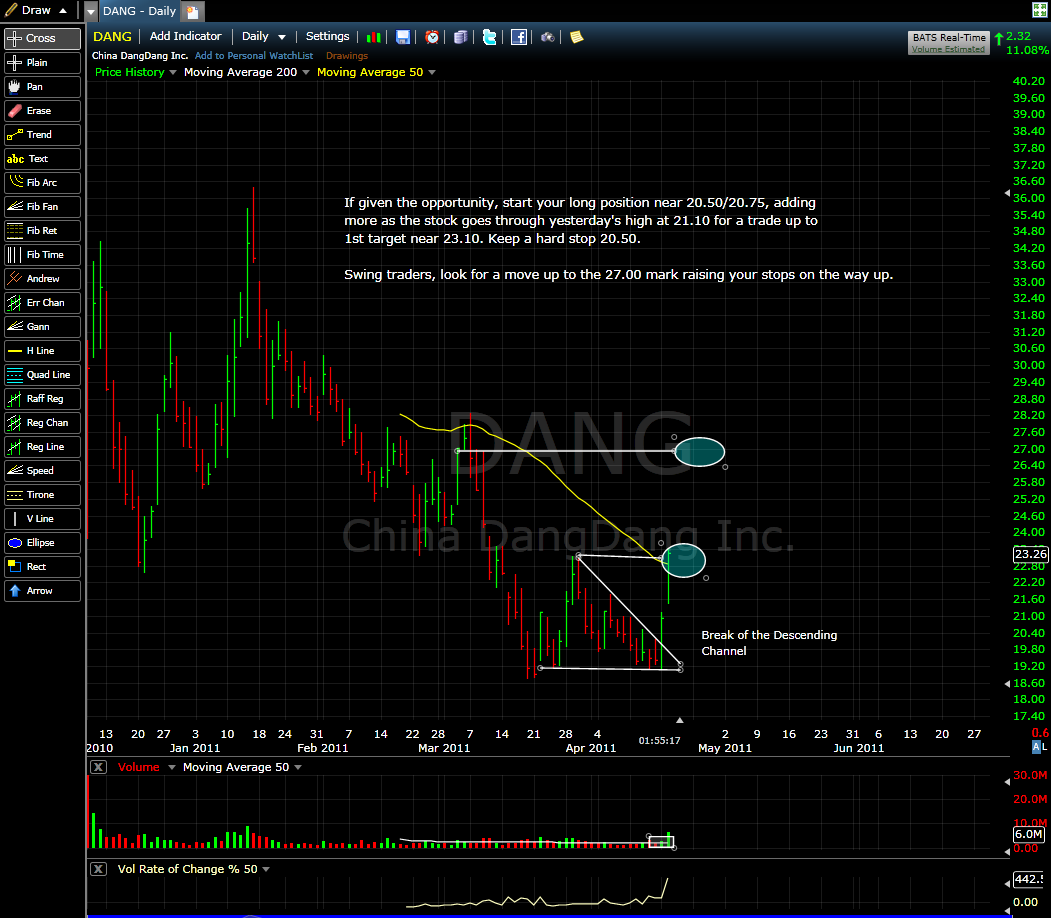Expand Vol Rate of Change options
Image resolution: width=1051 pixels, height=918 pixels.
click(266, 869)
